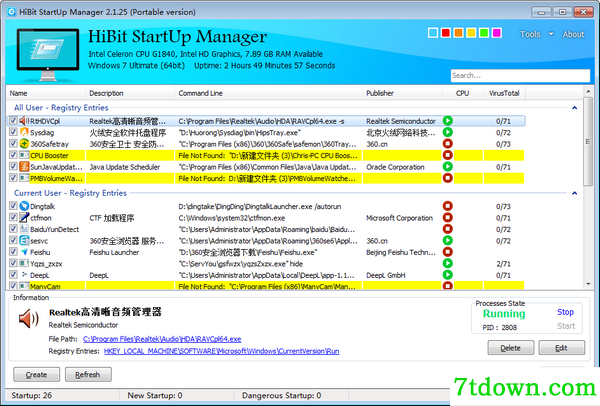Click red stopped icon for PMBVolumeWatcher row

[448, 178]
